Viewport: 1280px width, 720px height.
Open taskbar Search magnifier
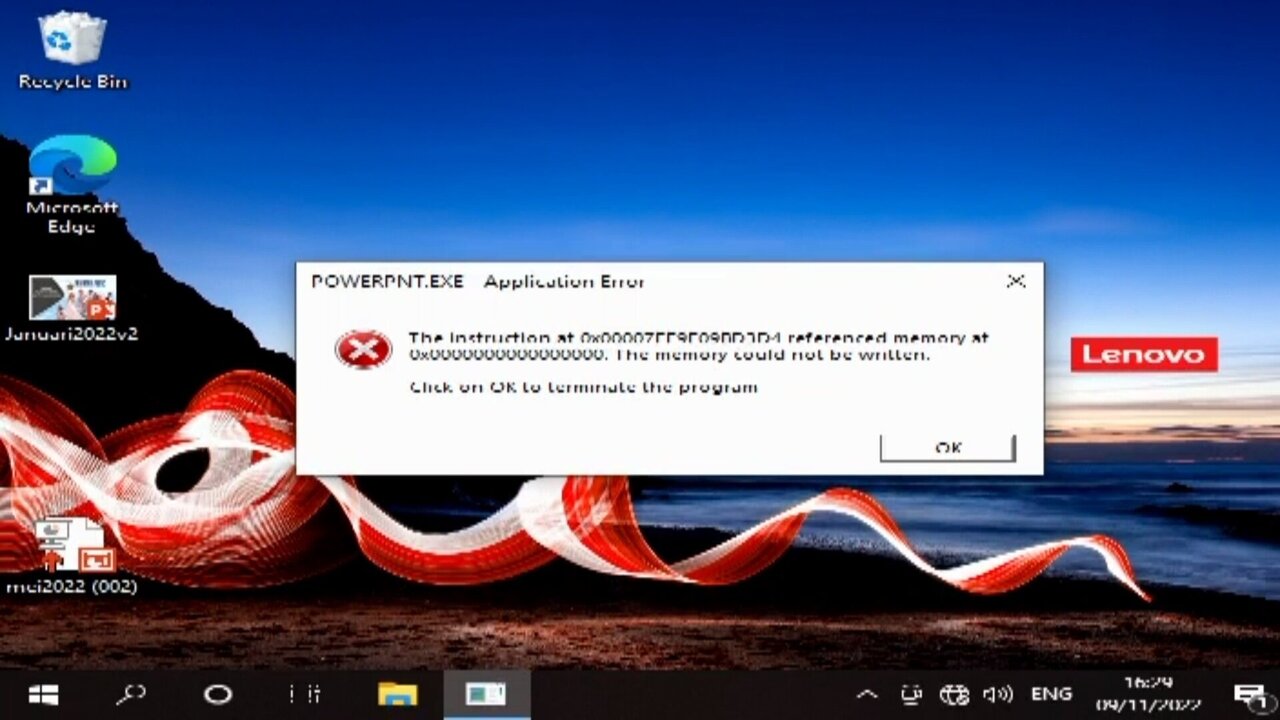pyautogui.click(x=132, y=694)
